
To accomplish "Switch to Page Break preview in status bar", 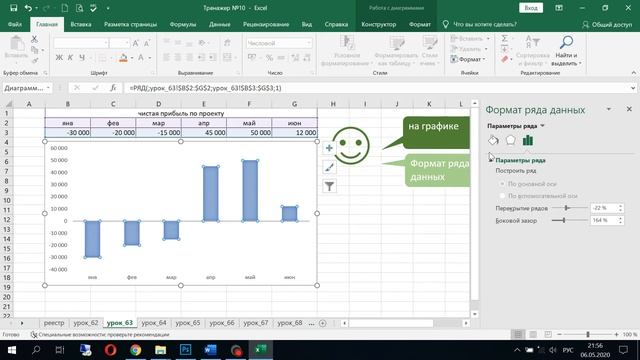I will 548,334.
